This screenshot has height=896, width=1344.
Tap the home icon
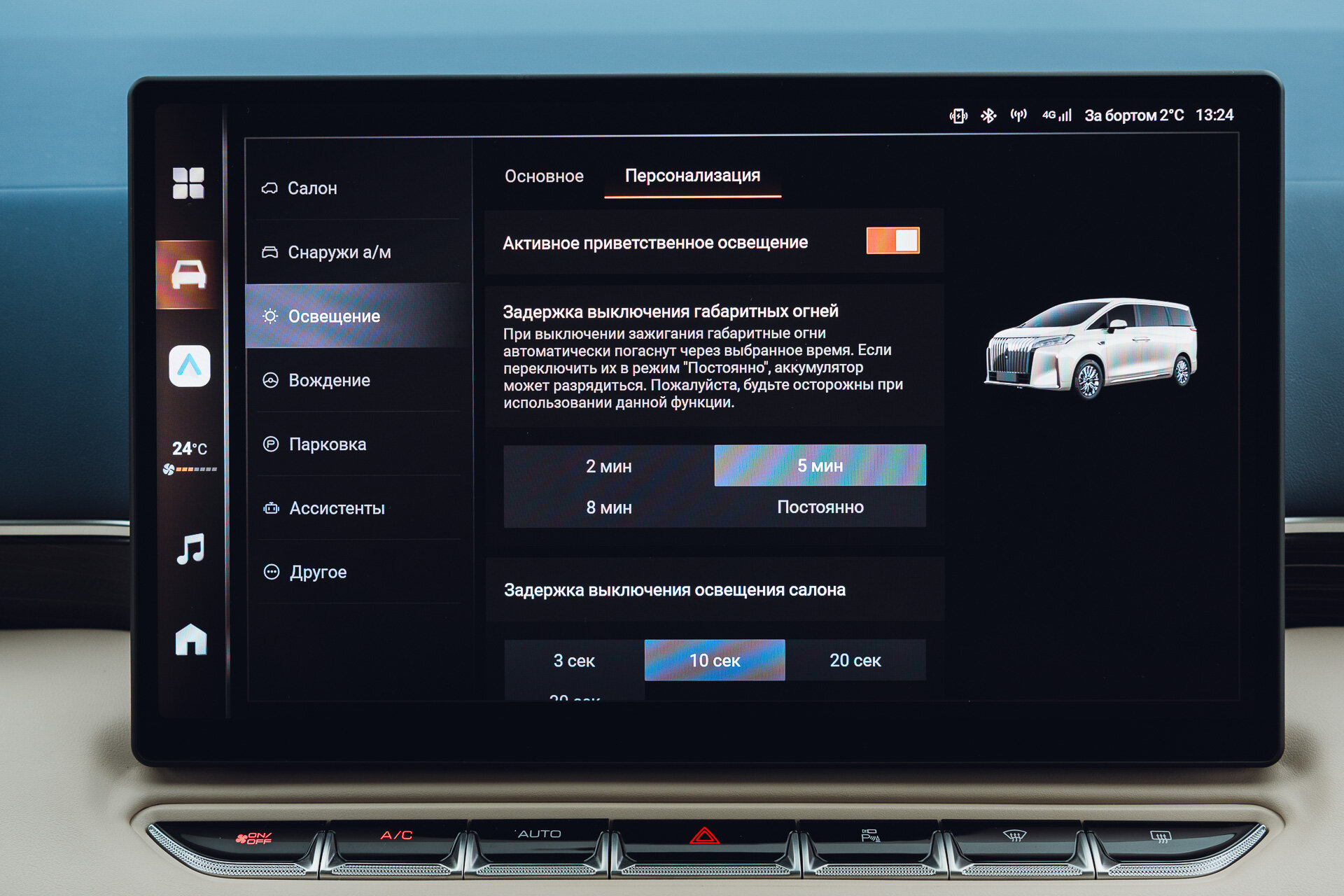[190, 639]
